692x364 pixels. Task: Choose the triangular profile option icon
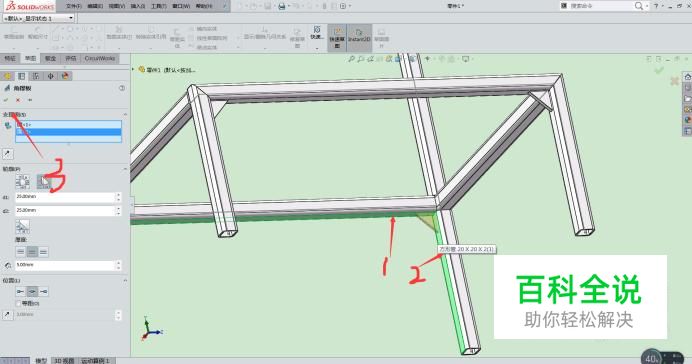(x=44, y=181)
